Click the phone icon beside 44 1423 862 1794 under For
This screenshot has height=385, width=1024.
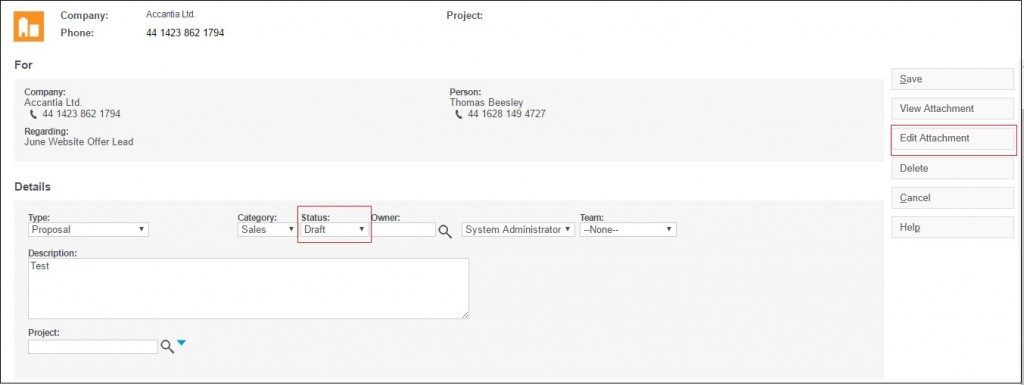pos(34,114)
